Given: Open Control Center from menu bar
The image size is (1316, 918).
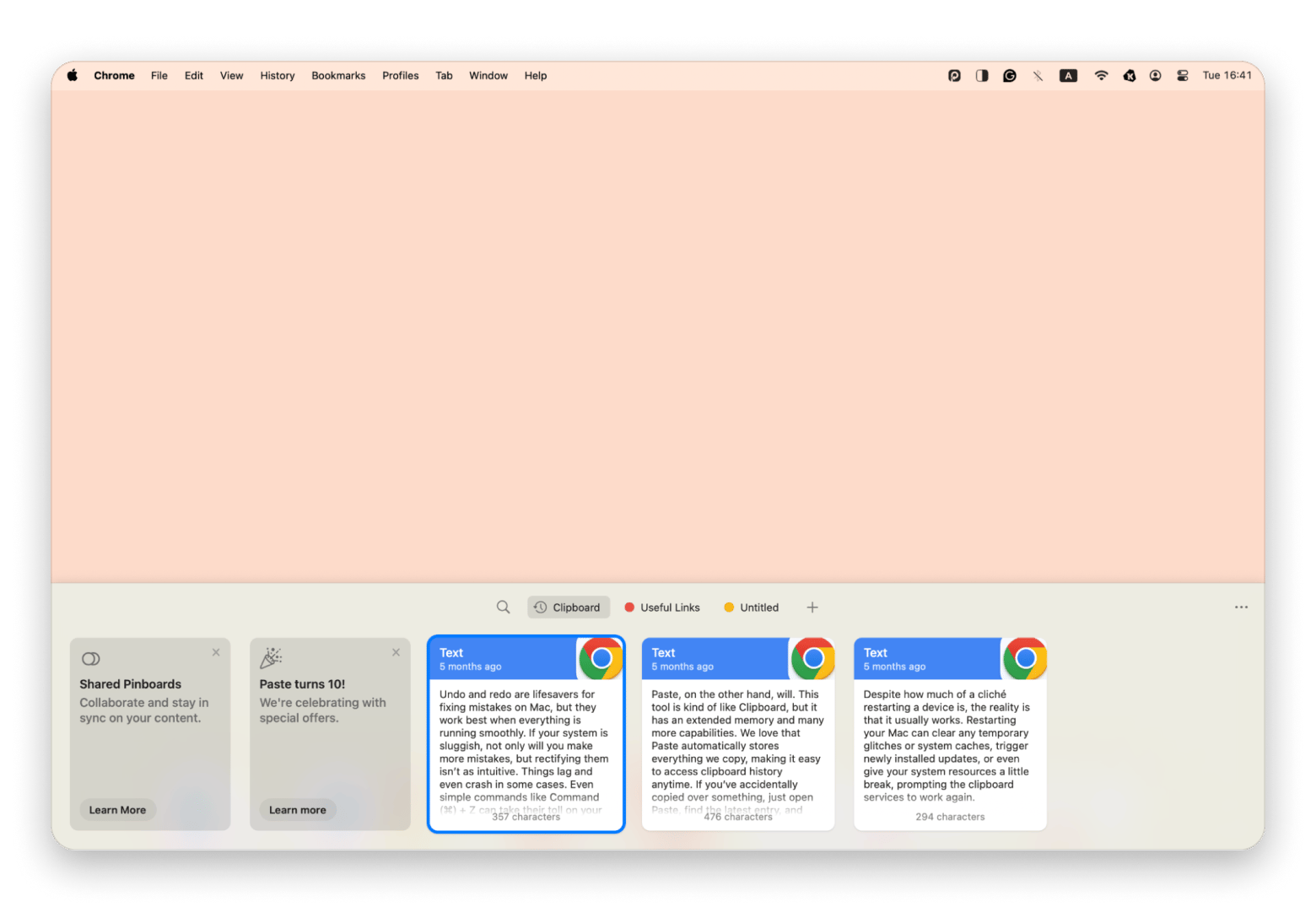Looking at the screenshot, I should pos(1183,76).
